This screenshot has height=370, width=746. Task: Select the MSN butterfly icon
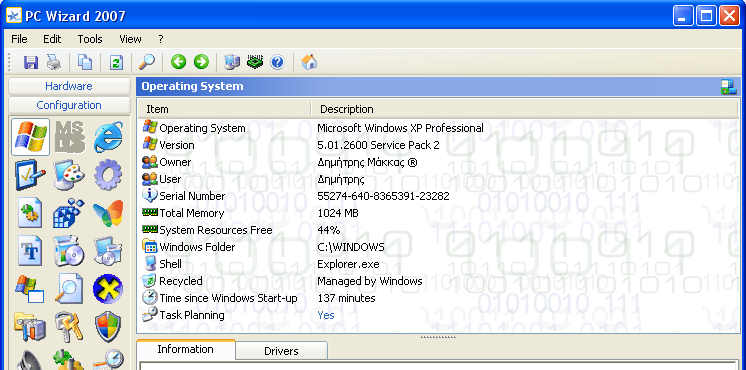click(x=108, y=214)
